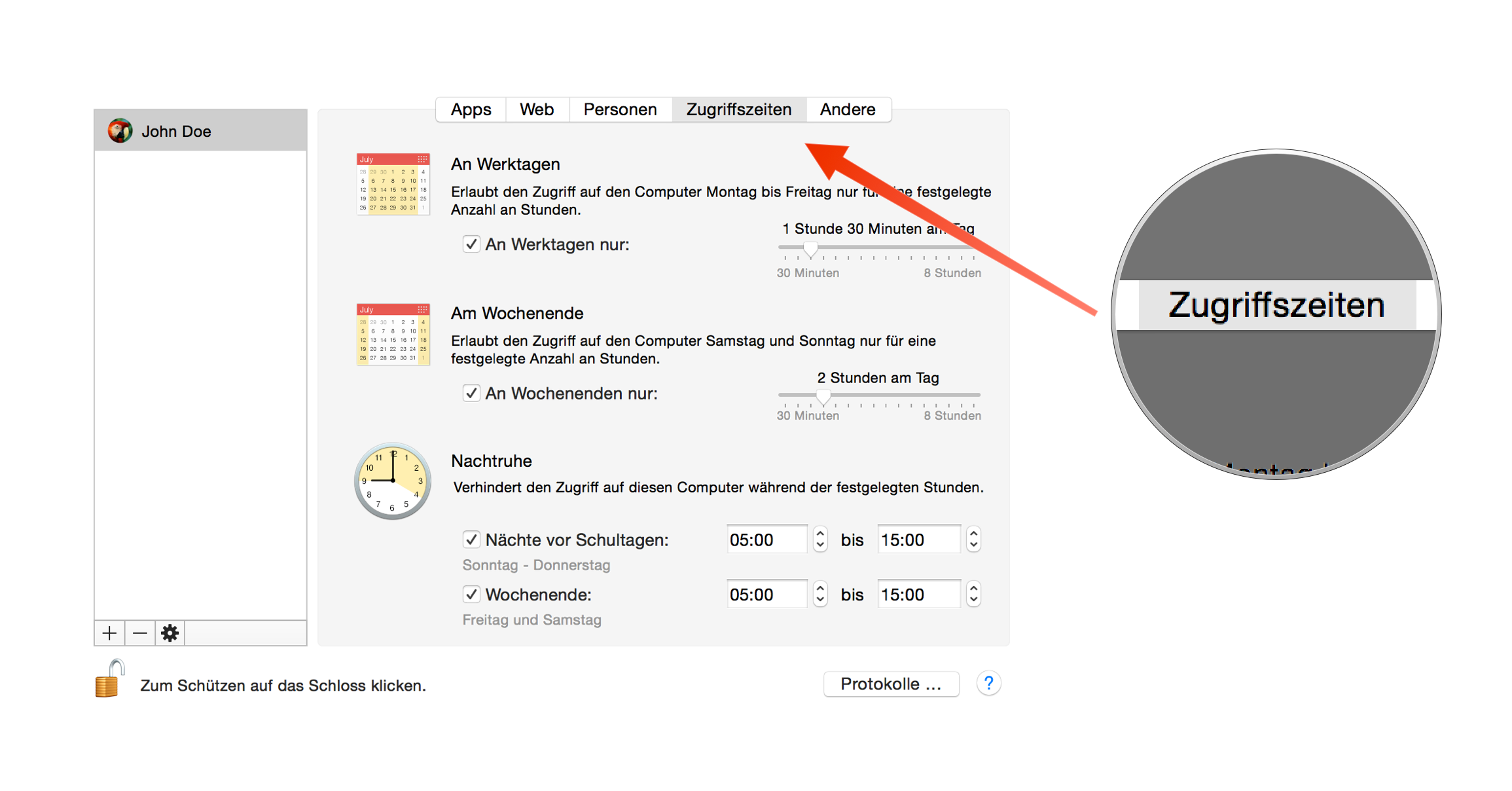Image resolution: width=1512 pixels, height=791 pixels.
Task: Open the Personen tab
Action: 619,109
